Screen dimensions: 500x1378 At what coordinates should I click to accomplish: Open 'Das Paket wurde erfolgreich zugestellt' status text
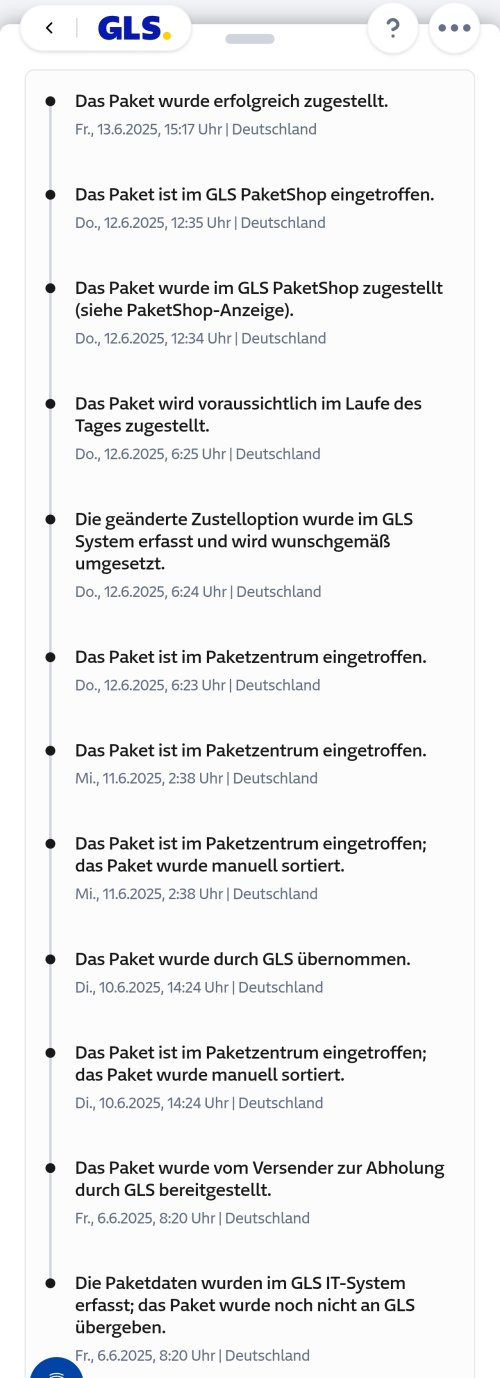tap(231, 101)
